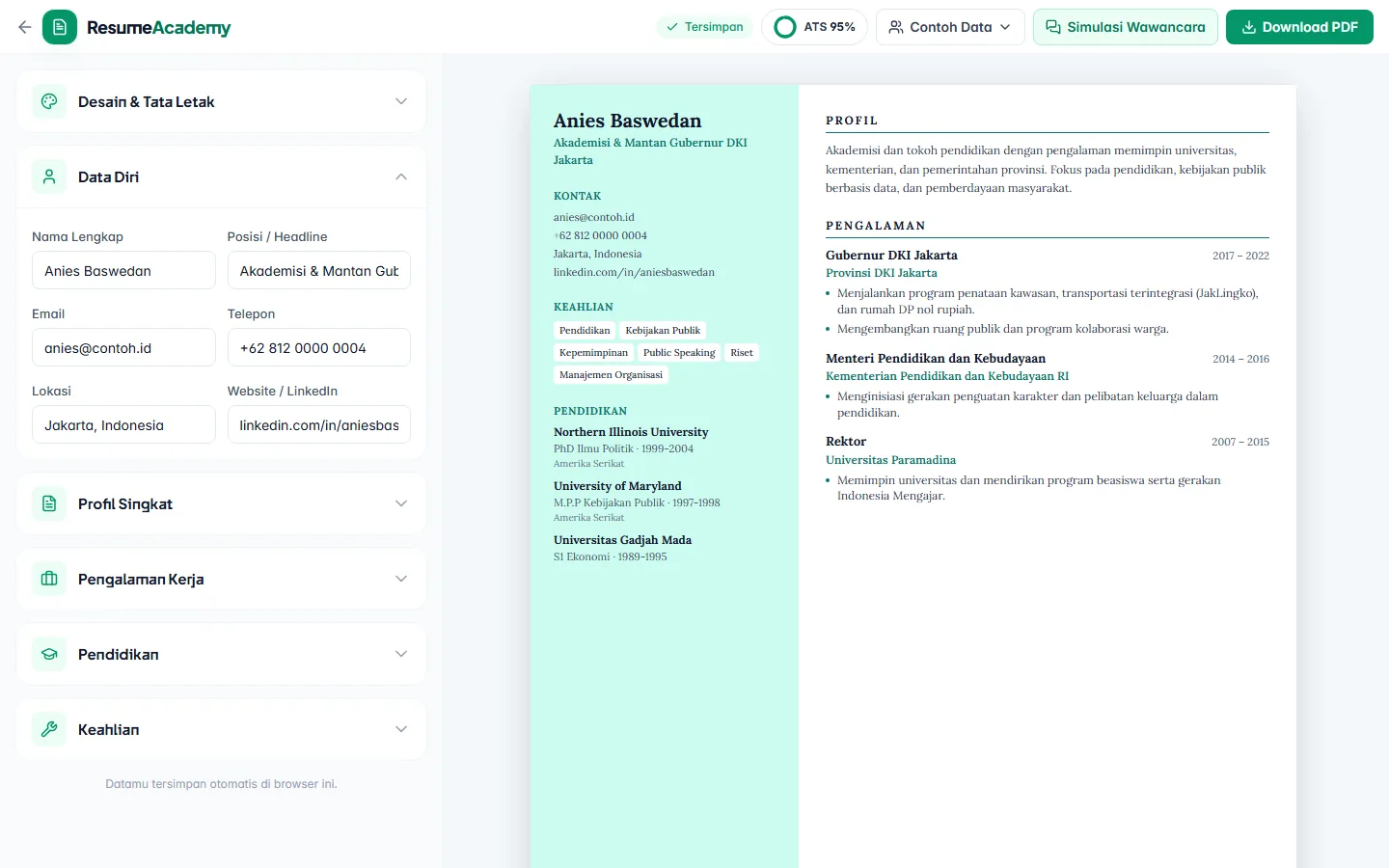
Task: Click Northern Illinois University education entry
Action: click(631, 432)
